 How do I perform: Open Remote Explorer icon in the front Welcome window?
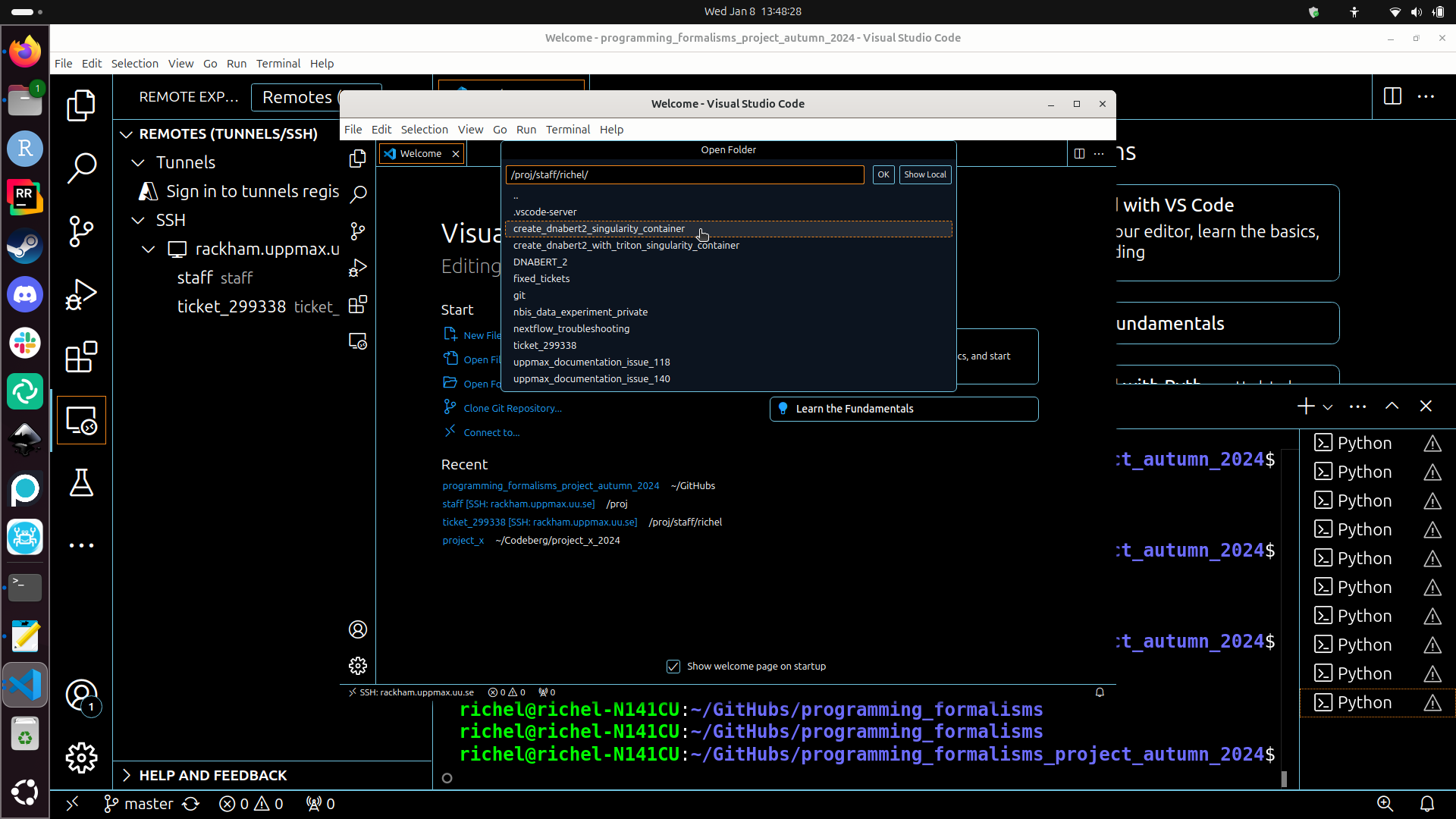coord(358,341)
